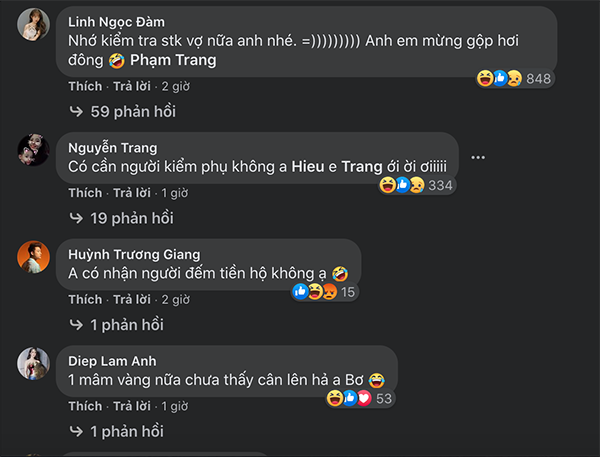The height and width of the screenshot is (457, 600).
Task: Click Trả lời under Diep Lam Anh's comment
Action: pos(132,406)
